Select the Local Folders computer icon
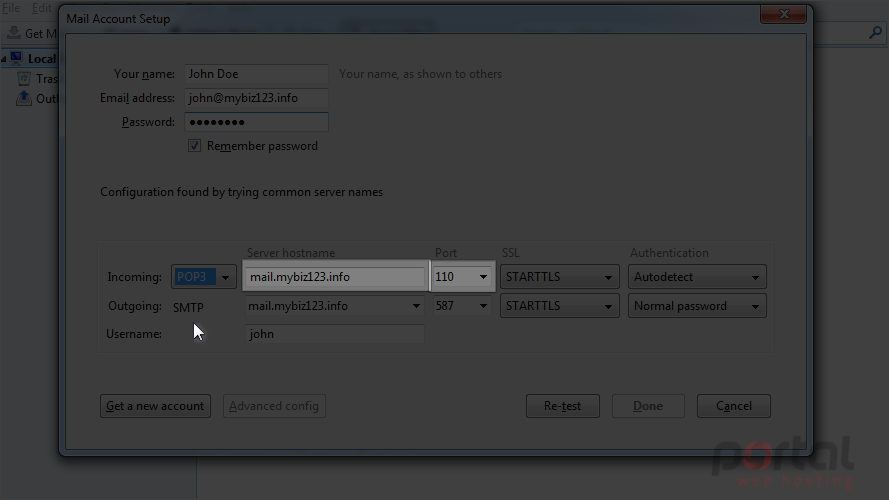889x500 pixels. click(x=16, y=58)
